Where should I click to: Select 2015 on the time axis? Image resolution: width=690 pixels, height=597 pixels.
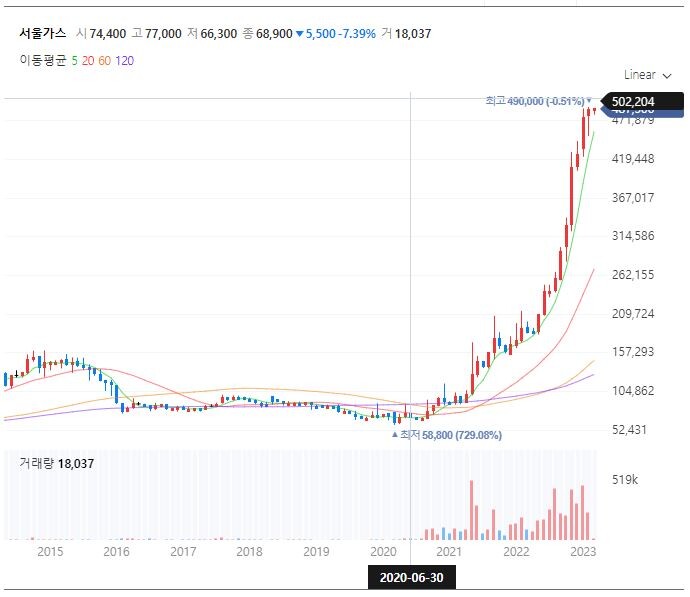[x=49, y=551]
